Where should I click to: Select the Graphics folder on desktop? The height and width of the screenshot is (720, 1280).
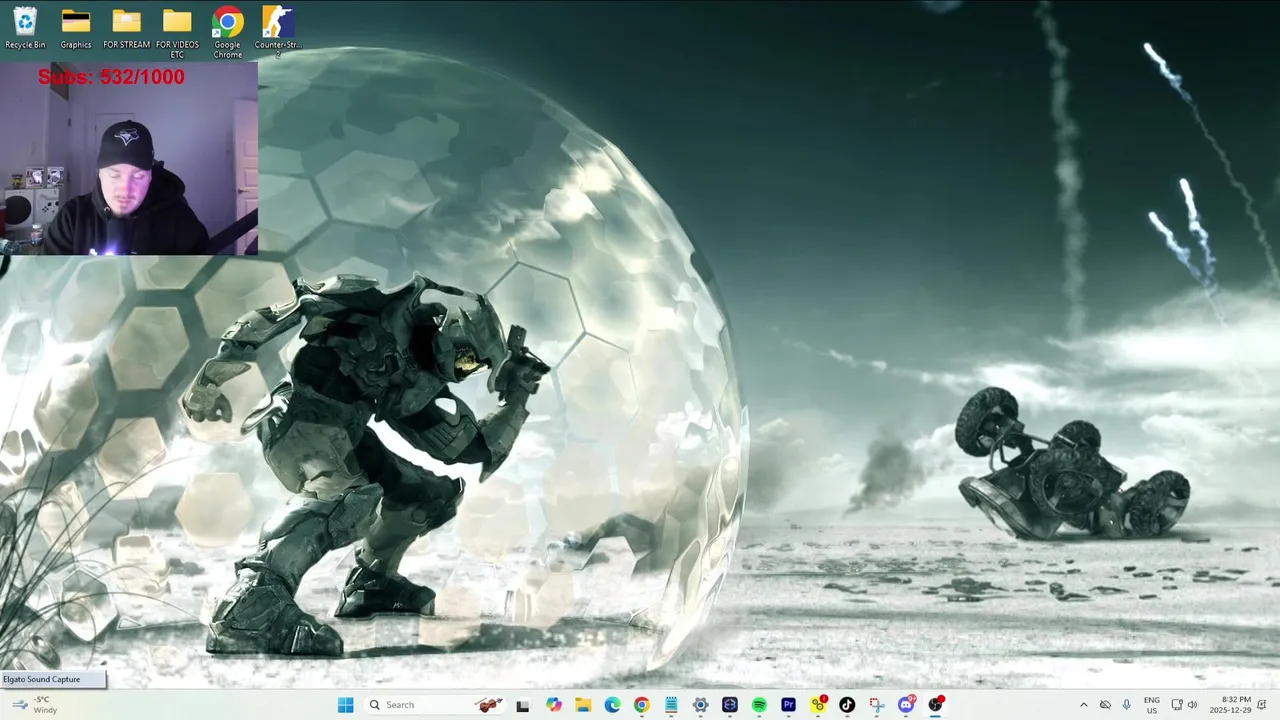[76, 28]
